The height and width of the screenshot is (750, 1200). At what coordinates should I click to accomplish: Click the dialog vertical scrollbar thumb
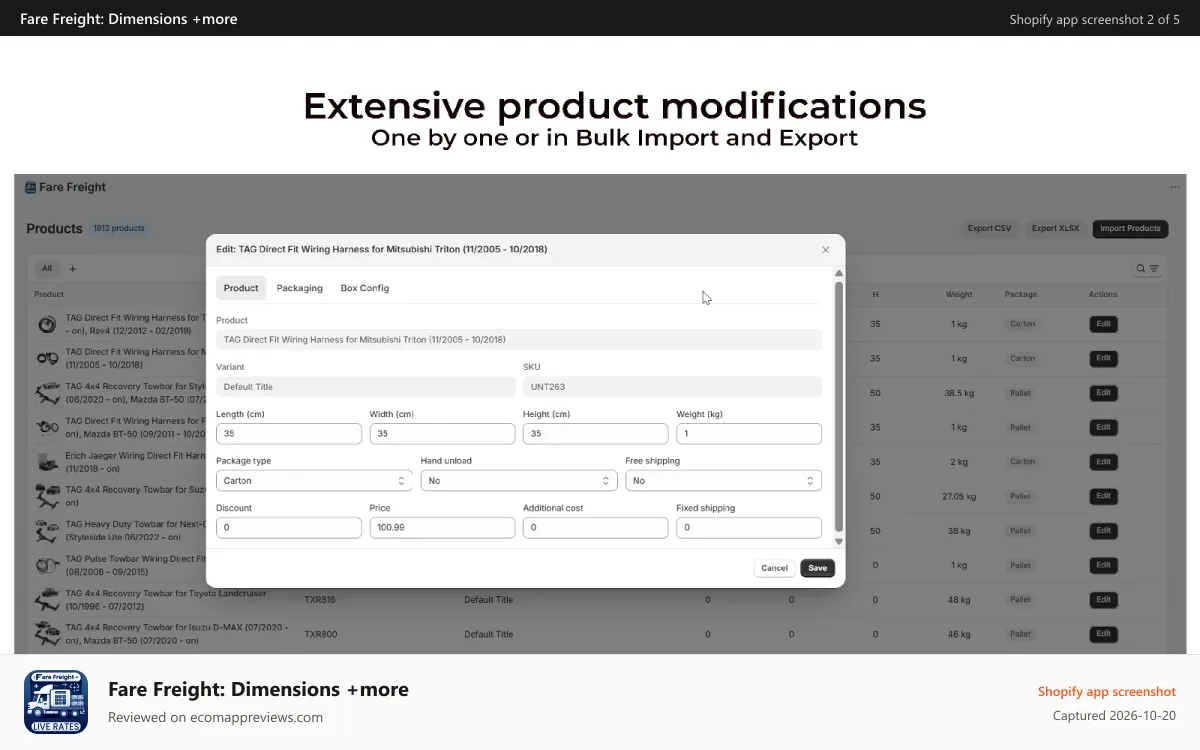[x=839, y=406]
